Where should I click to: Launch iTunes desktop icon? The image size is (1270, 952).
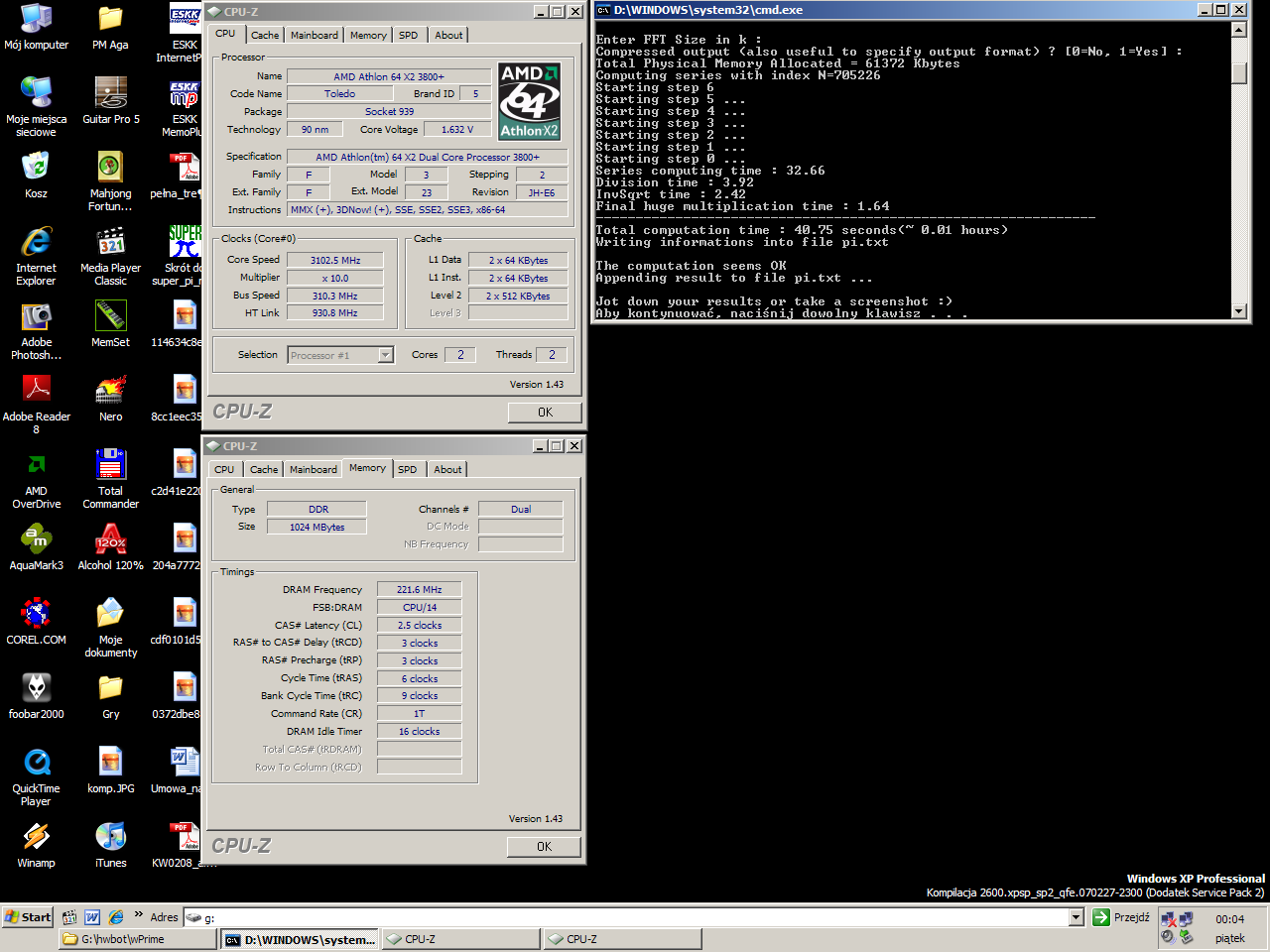click(x=110, y=845)
